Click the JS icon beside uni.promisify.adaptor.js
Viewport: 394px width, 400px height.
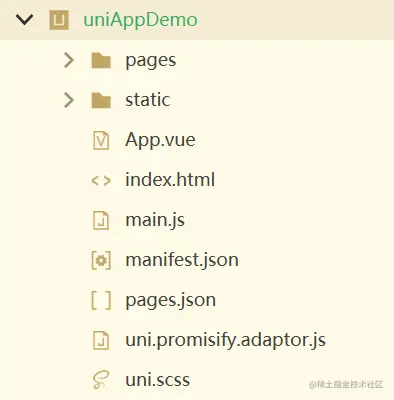tap(101, 340)
